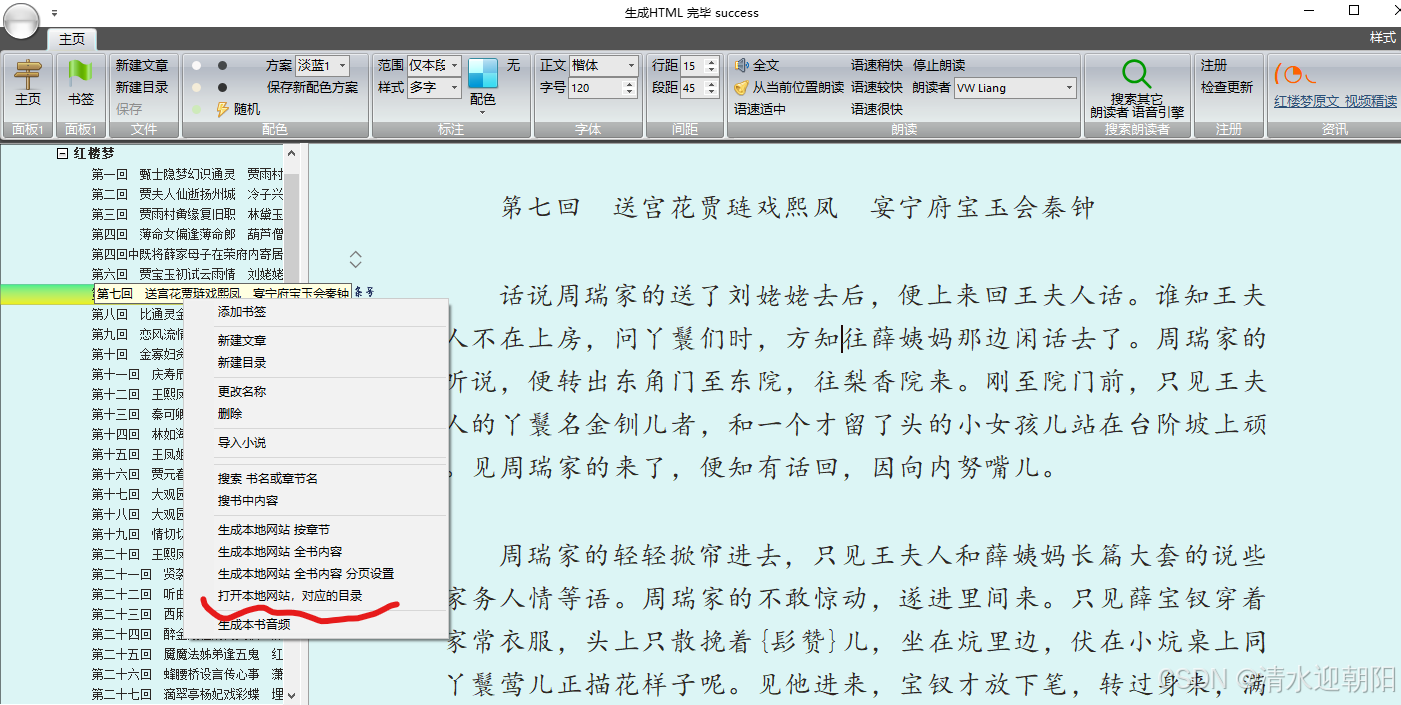
Task: Click the 全文 speaker icon
Action: pos(741,65)
